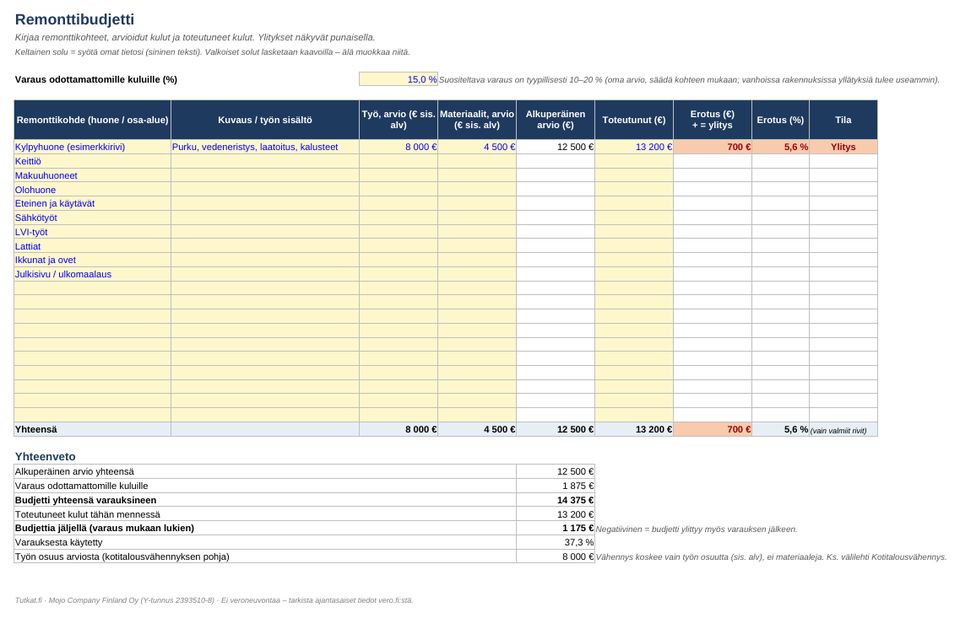Select the 'Kuvaus / työn sisältö' column header
Image resolution: width=960 pixels, height=618 pixels.
[265, 119]
